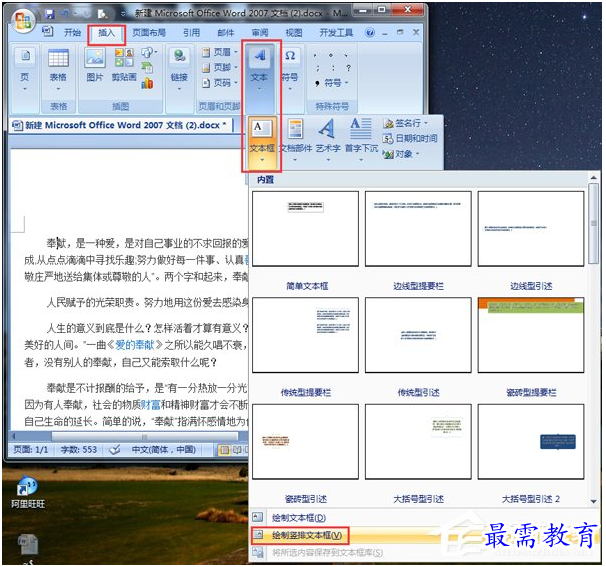The width and height of the screenshot is (606, 567).
Task: Click gallery scrollbar down arrow
Action: point(593,501)
